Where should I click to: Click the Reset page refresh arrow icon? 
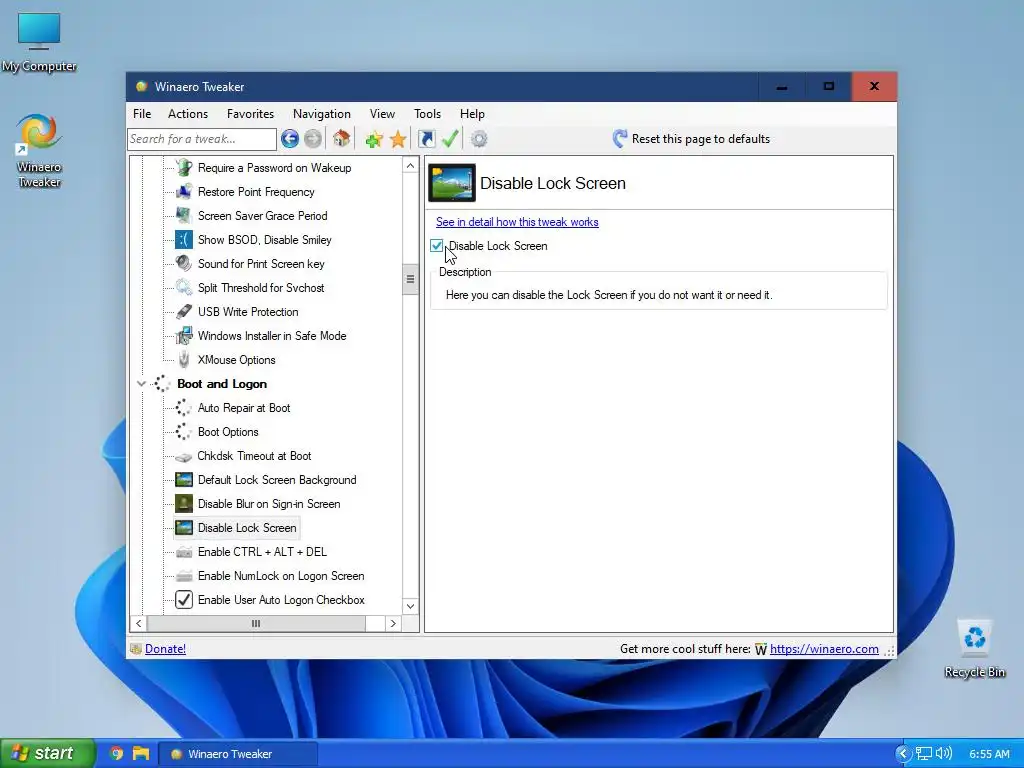[x=620, y=138]
